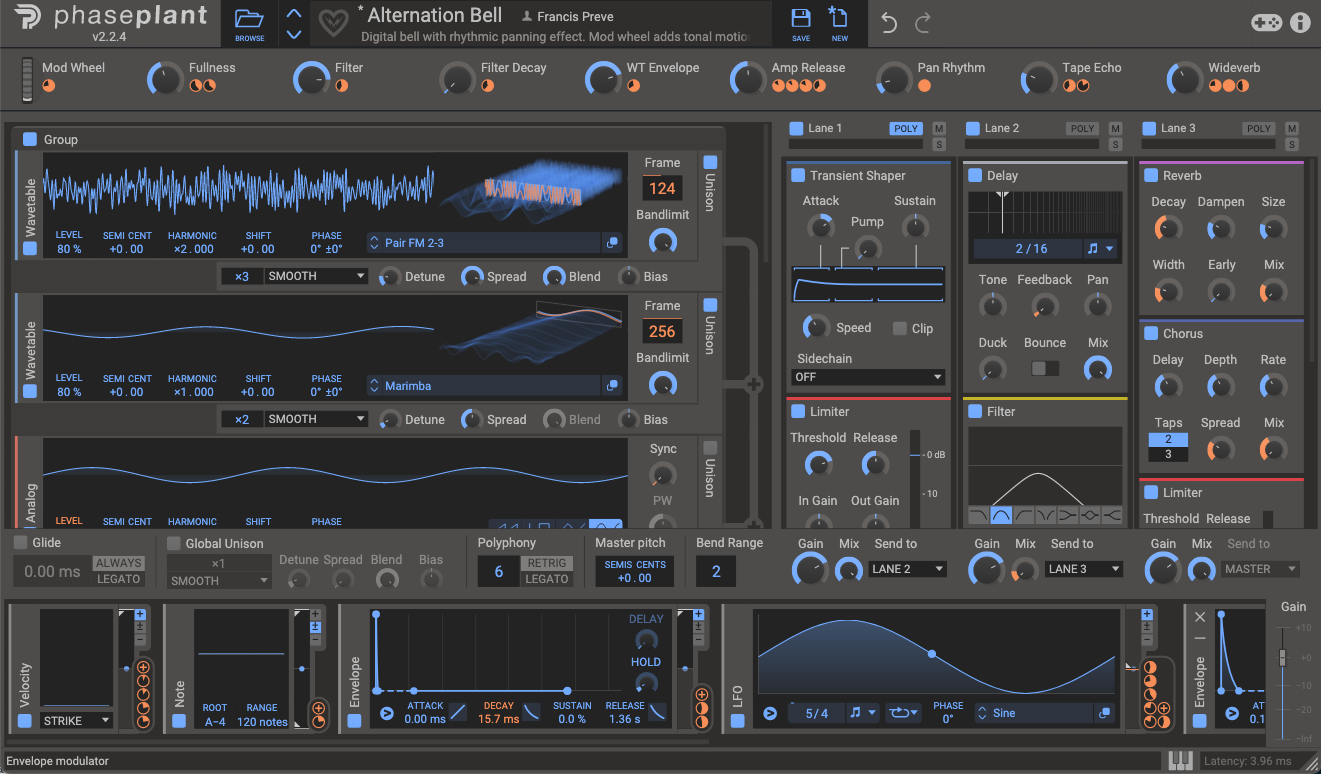Toggle the Chorus effect enable box

1150,333
